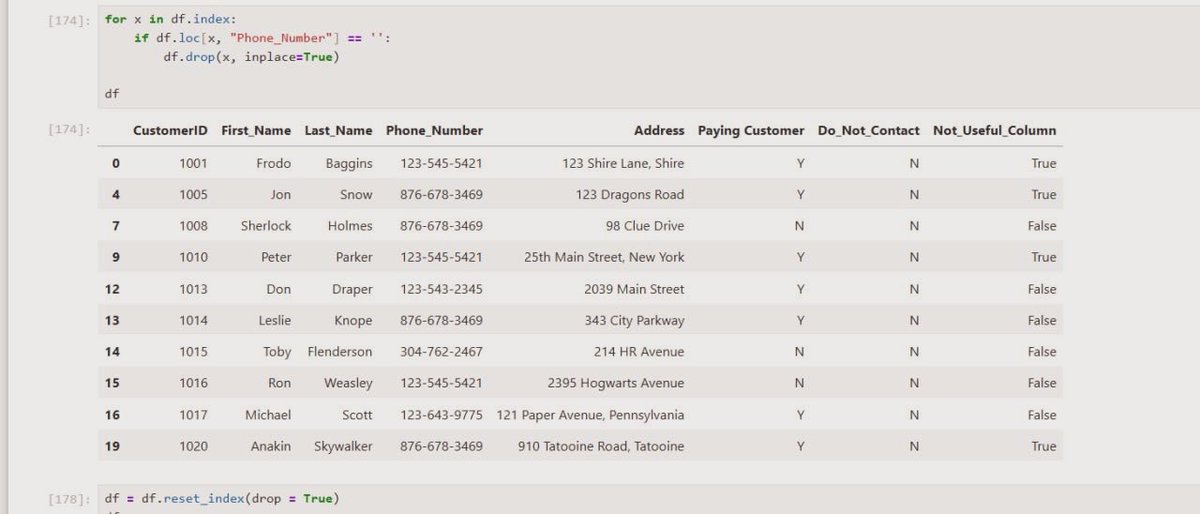Click phone number 123-643-9775
Viewport: 1200px width, 514px height.
pyautogui.click(x=441, y=415)
